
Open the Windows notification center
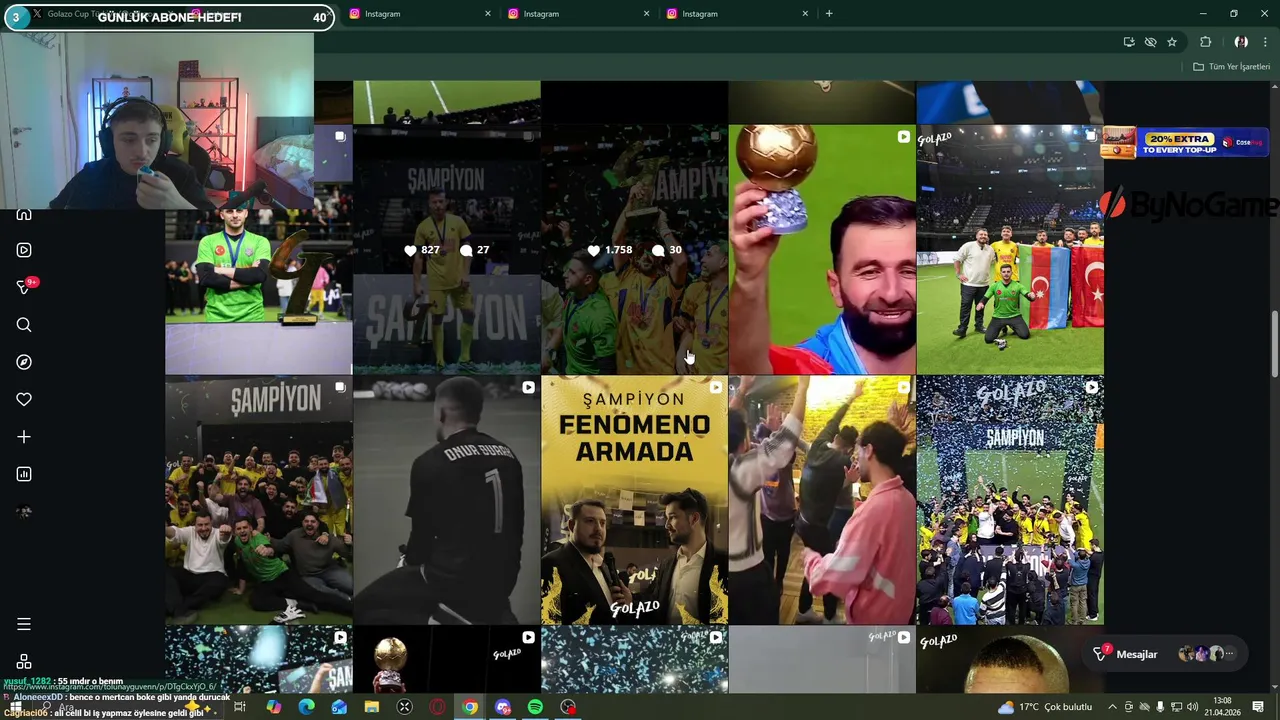(1258, 707)
